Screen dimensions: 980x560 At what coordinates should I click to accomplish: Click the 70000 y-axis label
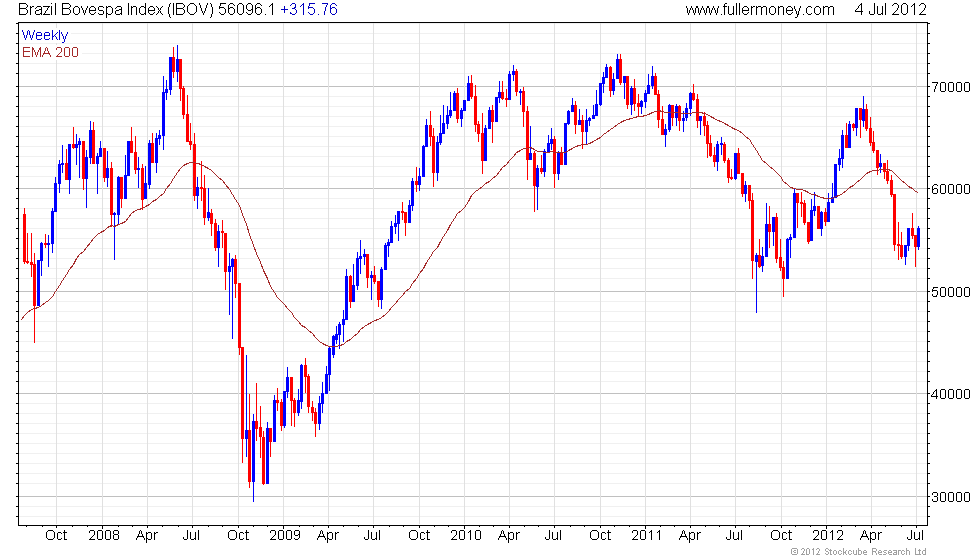[951, 87]
